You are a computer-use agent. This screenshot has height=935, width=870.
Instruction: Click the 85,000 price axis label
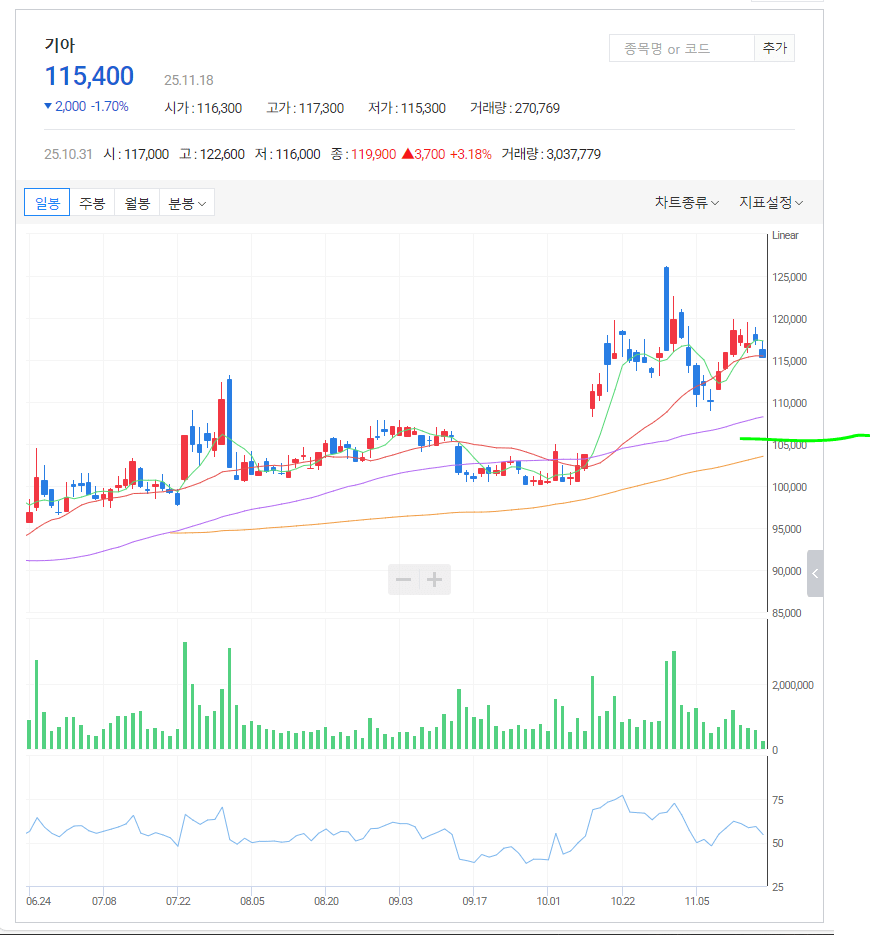coord(787,613)
